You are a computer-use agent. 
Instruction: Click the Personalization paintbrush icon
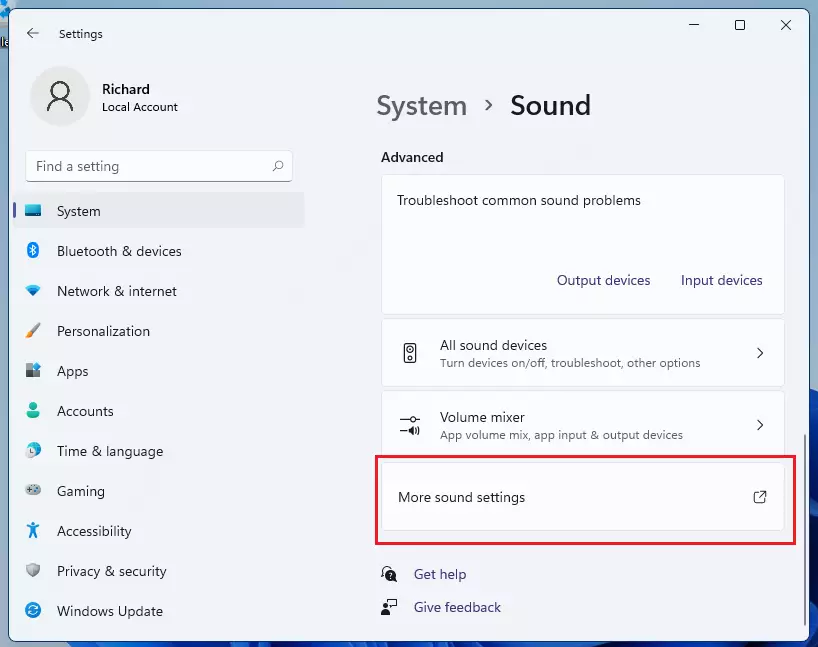pyautogui.click(x=33, y=330)
